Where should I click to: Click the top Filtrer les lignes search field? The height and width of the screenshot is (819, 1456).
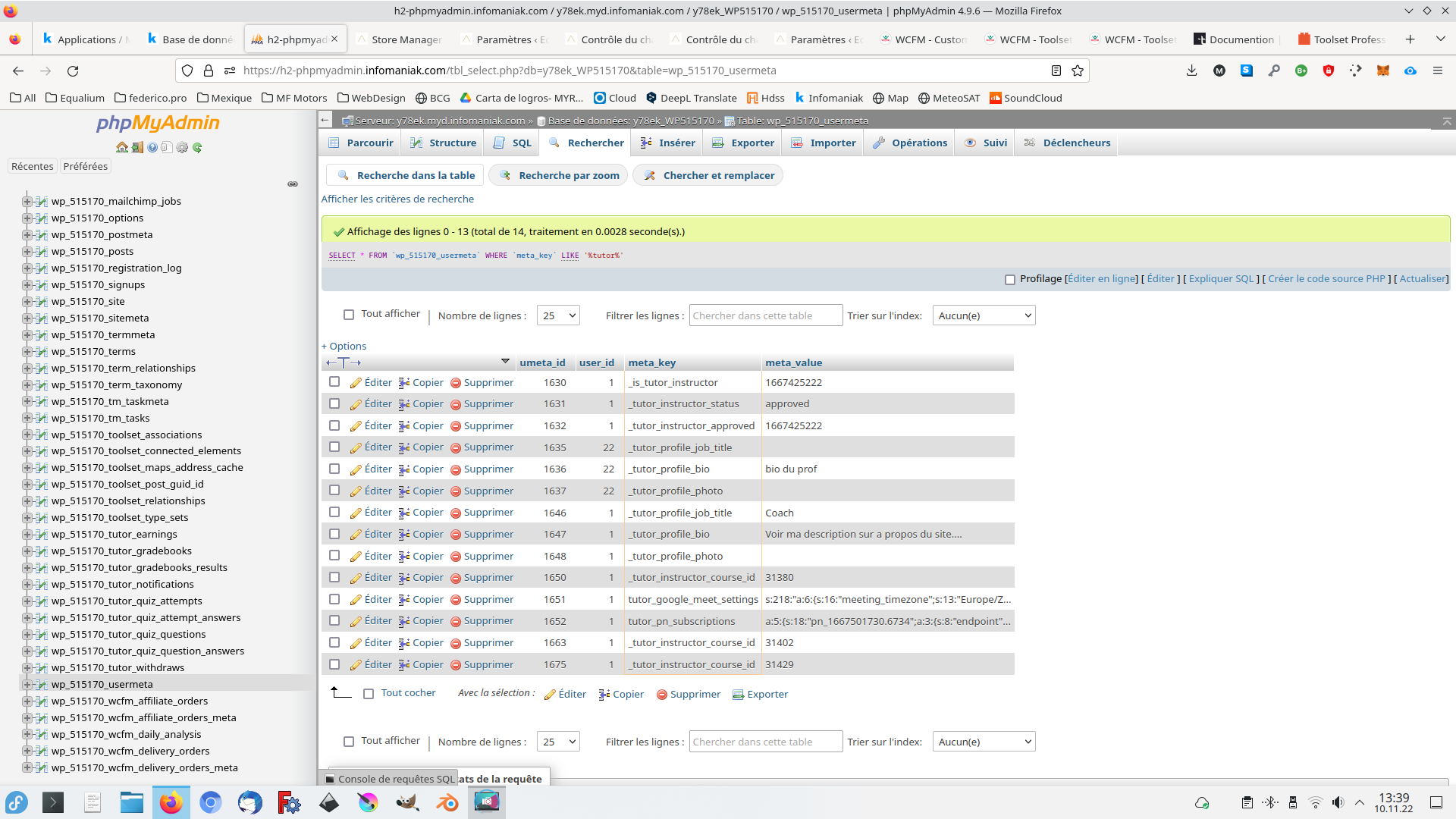pos(765,315)
